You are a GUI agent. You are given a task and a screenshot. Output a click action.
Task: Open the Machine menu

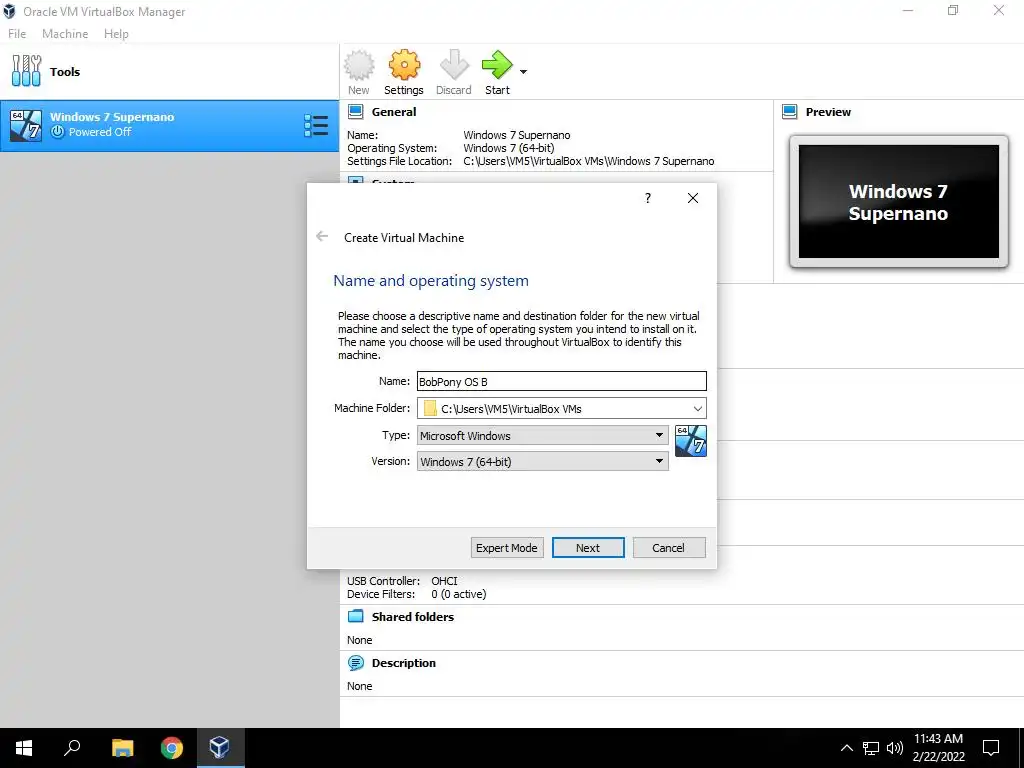(x=65, y=34)
